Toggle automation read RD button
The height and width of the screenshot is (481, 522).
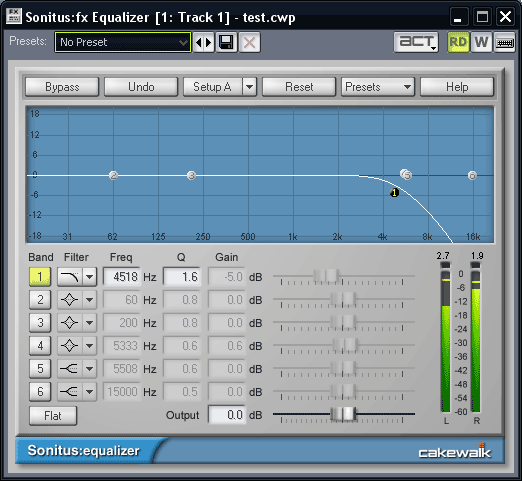click(458, 42)
